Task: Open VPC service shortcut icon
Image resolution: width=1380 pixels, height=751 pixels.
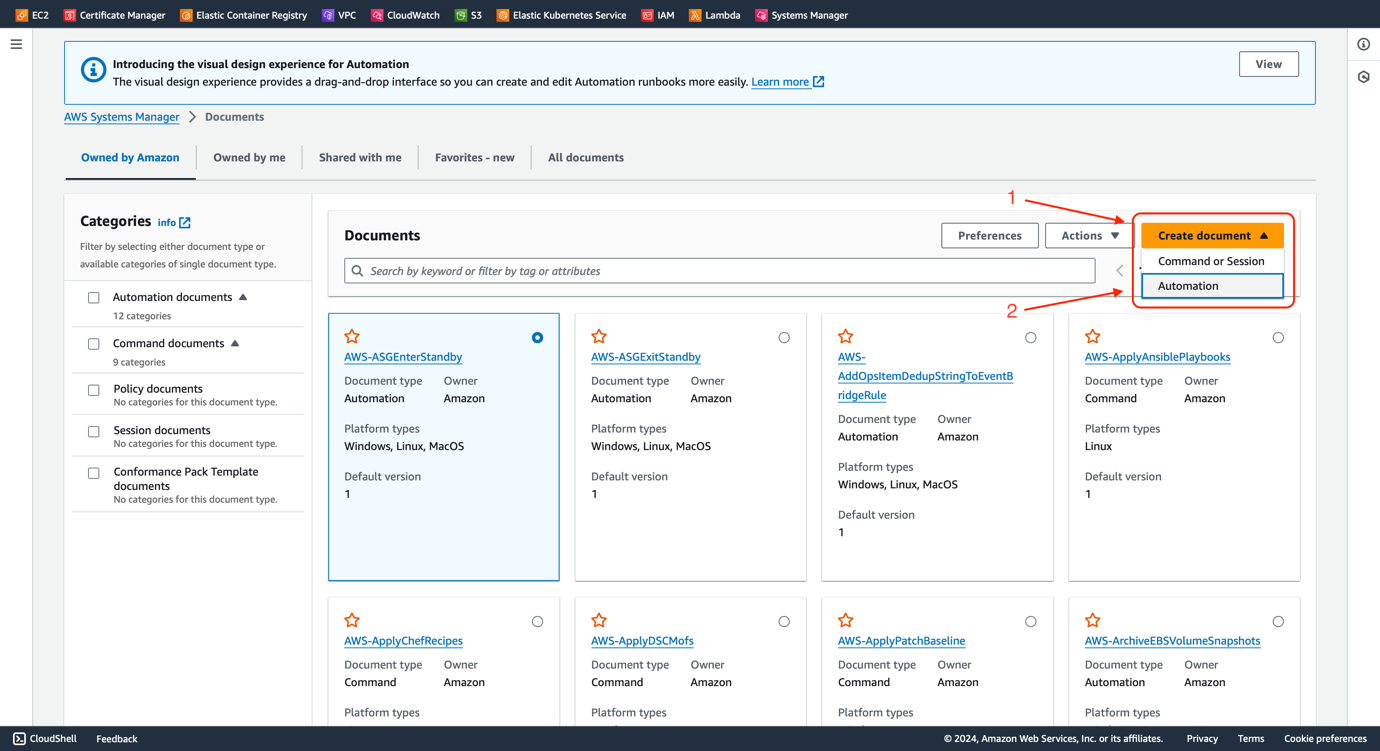Action: (328, 15)
